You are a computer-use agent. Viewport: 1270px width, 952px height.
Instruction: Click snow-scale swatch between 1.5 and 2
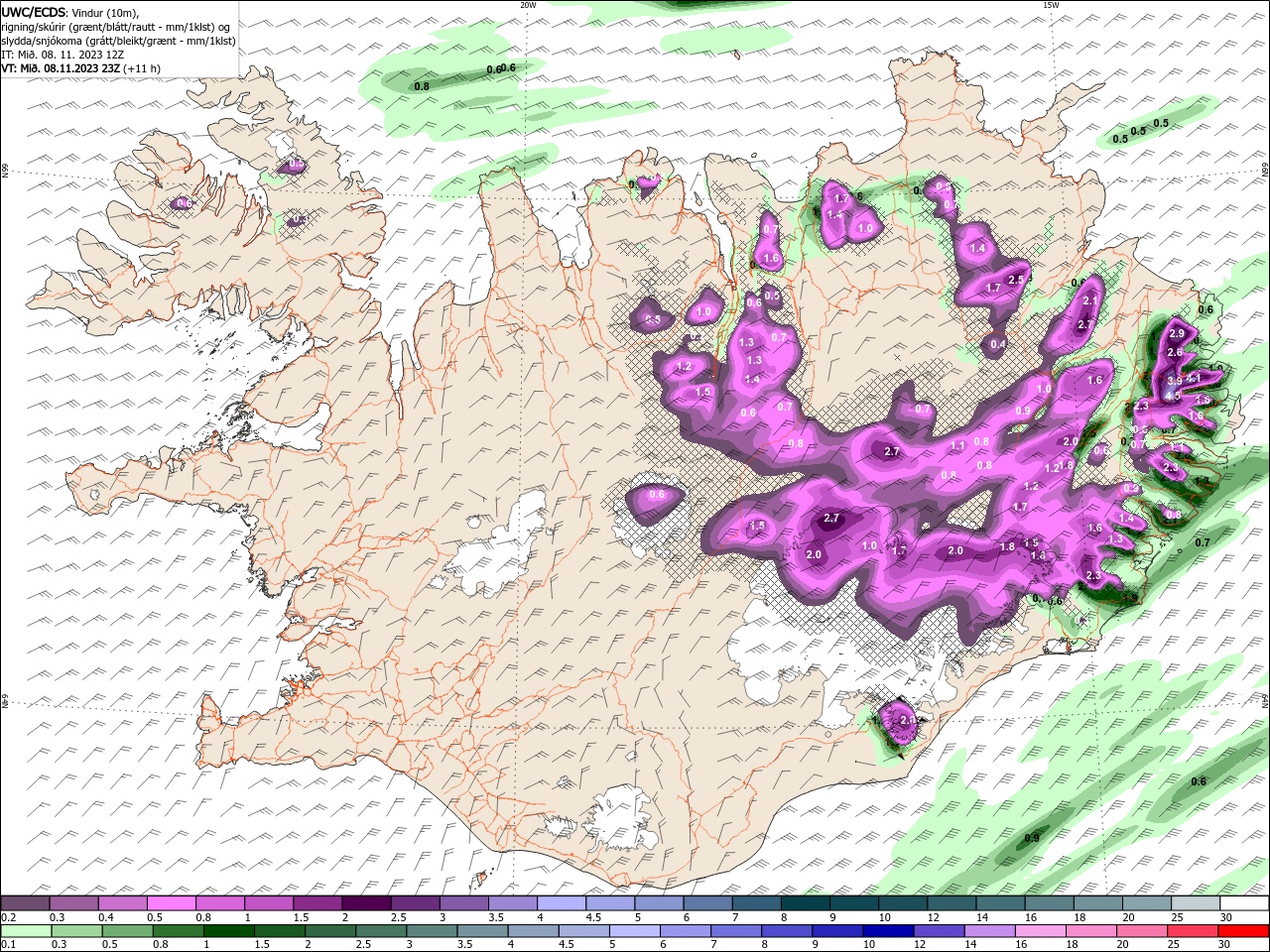tap(317, 903)
